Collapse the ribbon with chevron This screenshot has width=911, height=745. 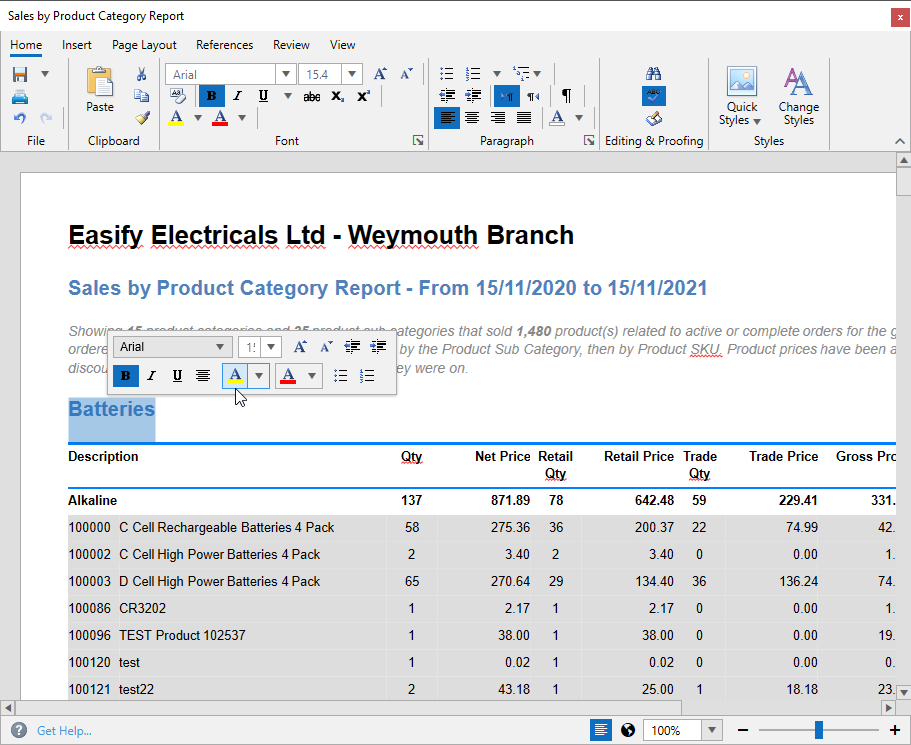(899, 141)
